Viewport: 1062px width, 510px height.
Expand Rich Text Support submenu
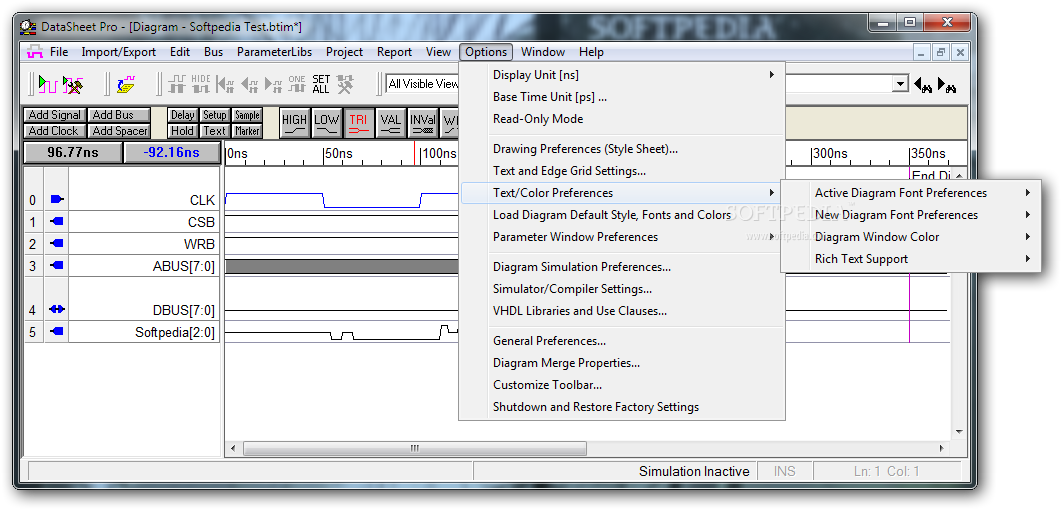(910, 259)
